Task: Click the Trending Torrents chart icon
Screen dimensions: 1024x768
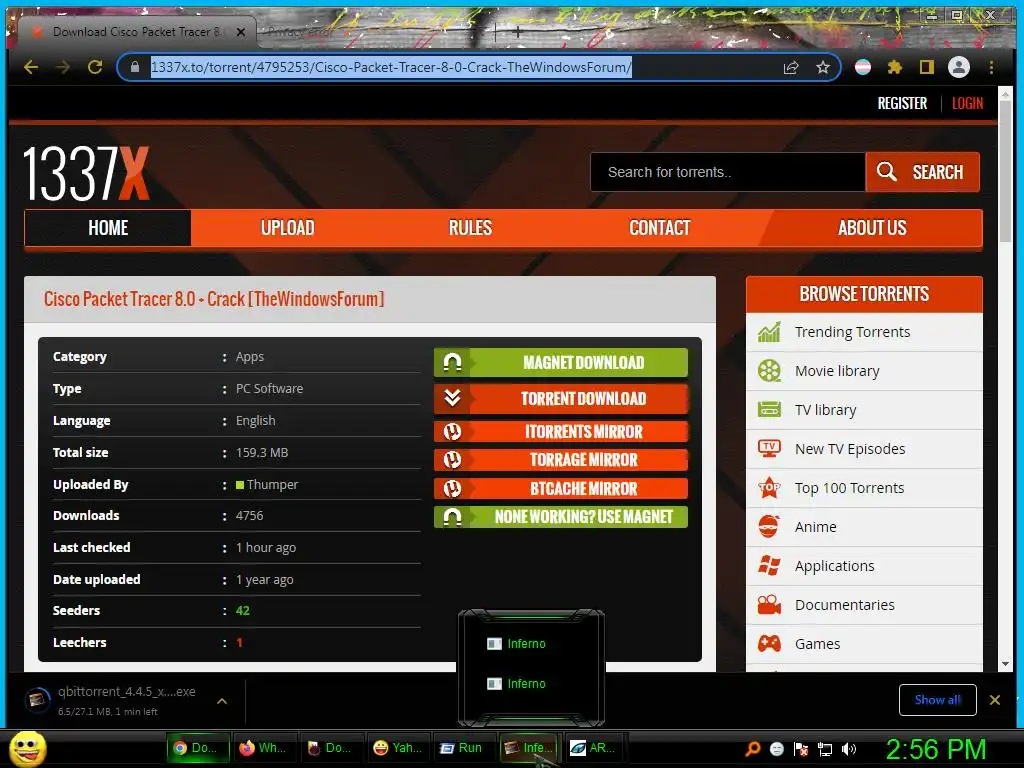Action: click(x=769, y=332)
